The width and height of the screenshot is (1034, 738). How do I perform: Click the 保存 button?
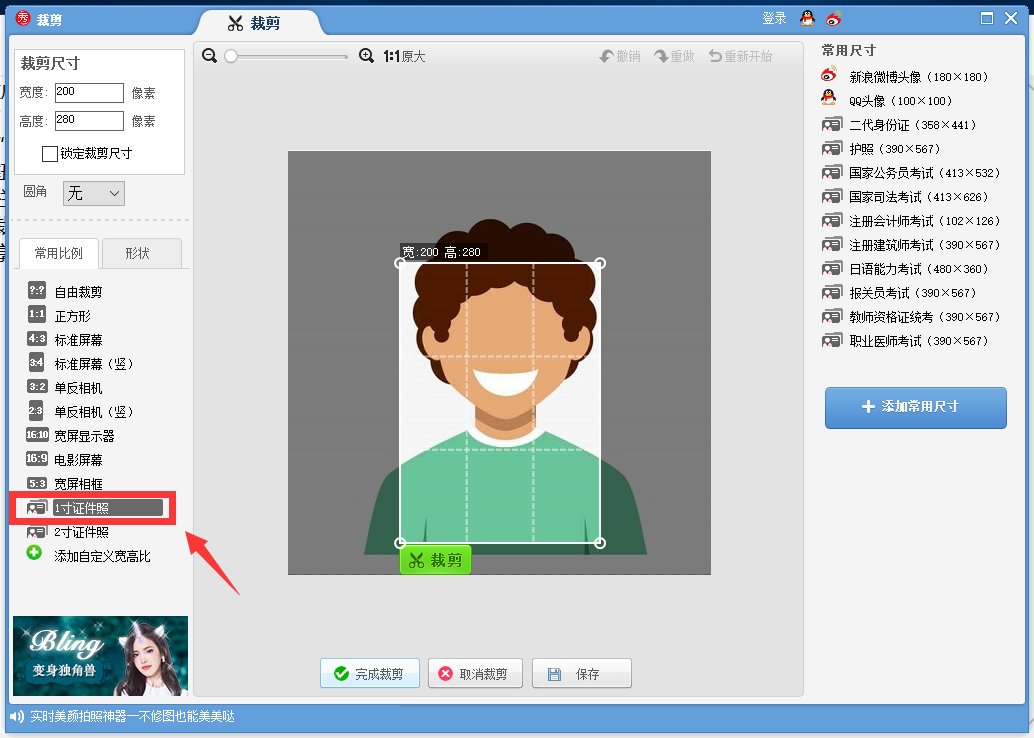click(582, 673)
